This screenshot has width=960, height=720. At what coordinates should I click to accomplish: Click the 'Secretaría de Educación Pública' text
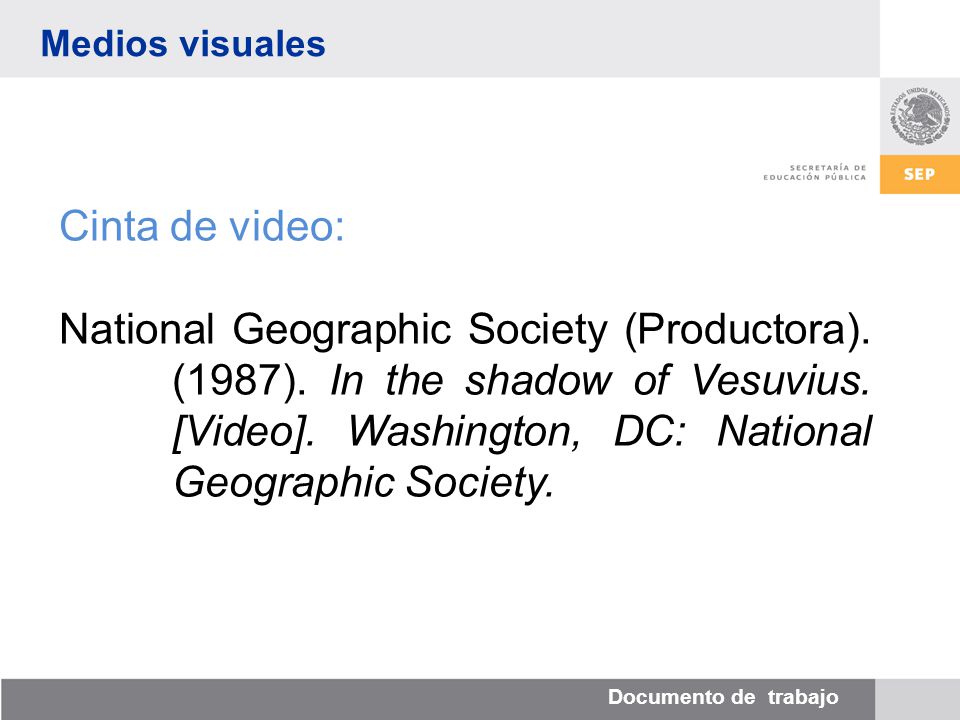(x=814, y=172)
